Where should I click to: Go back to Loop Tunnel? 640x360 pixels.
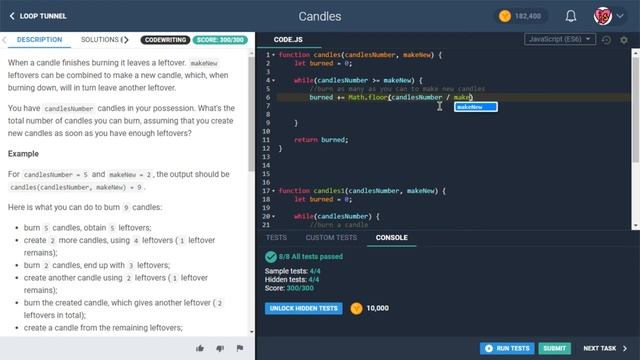pyautogui.click(x=38, y=16)
